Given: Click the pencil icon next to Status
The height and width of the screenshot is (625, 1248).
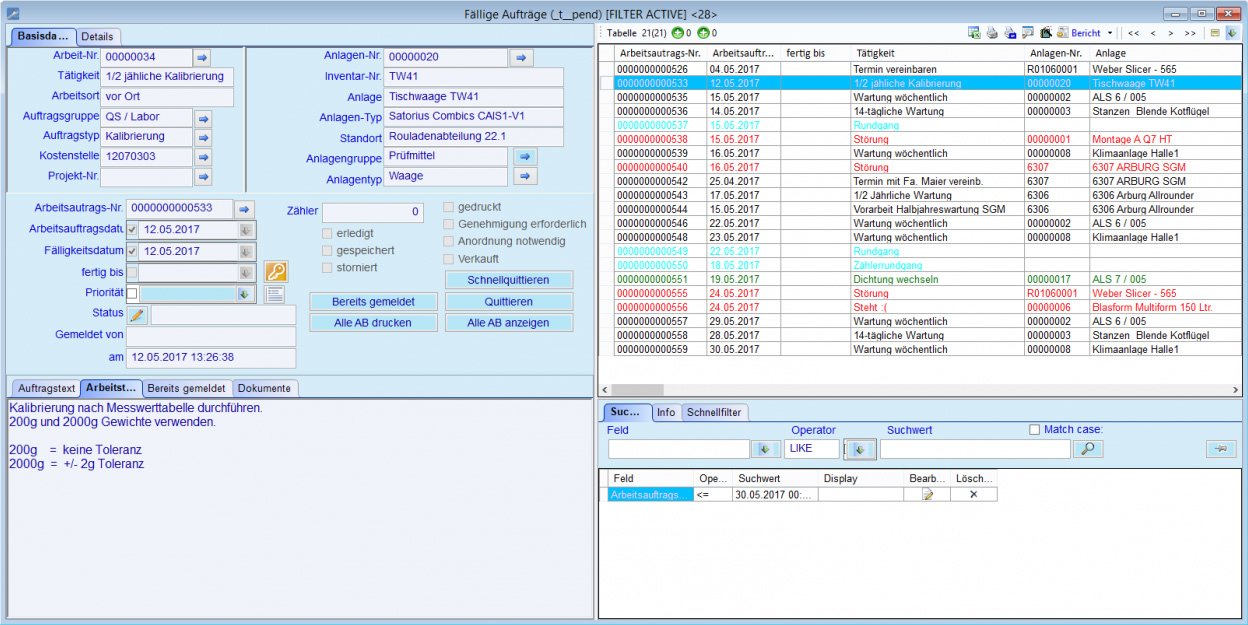Looking at the screenshot, I should point(137,315).
